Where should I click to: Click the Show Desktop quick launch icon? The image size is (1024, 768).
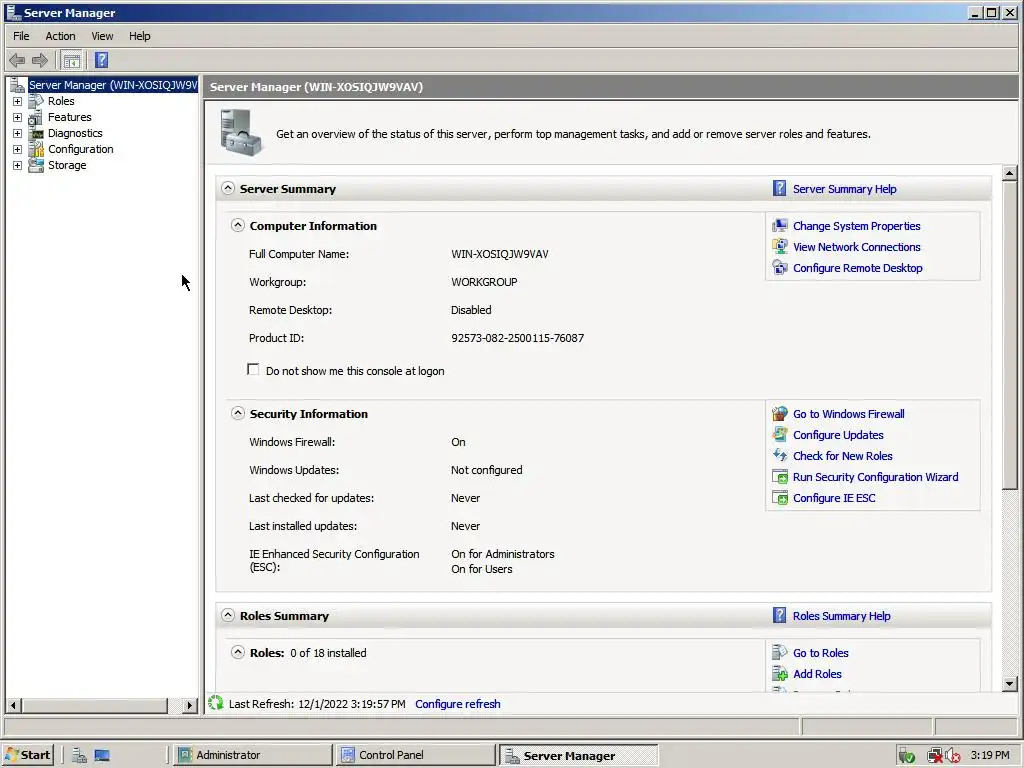pos(102,755)
